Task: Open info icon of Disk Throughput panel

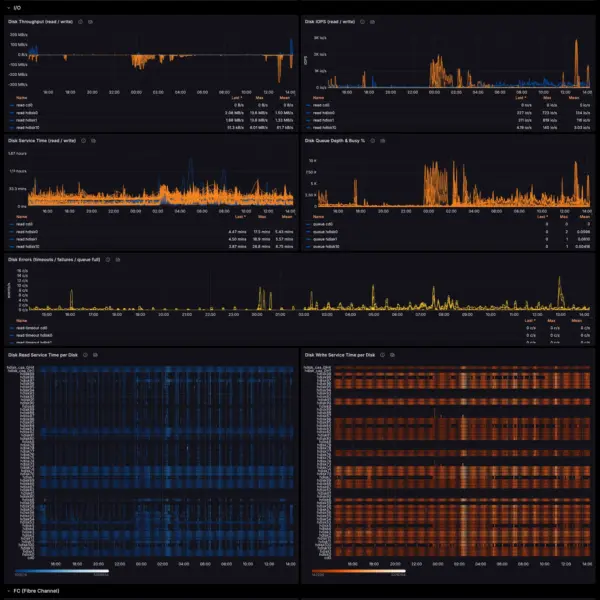Action: (x=80, y=22)
